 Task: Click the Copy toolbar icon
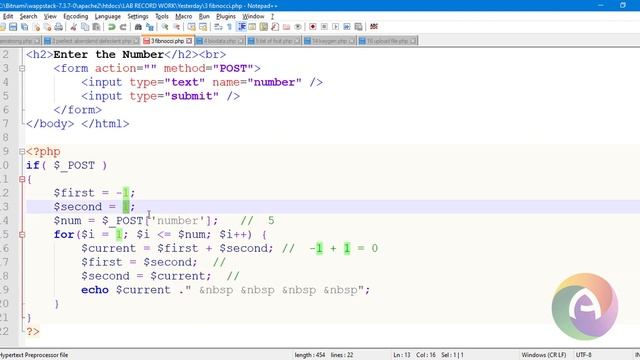(85, 27)
